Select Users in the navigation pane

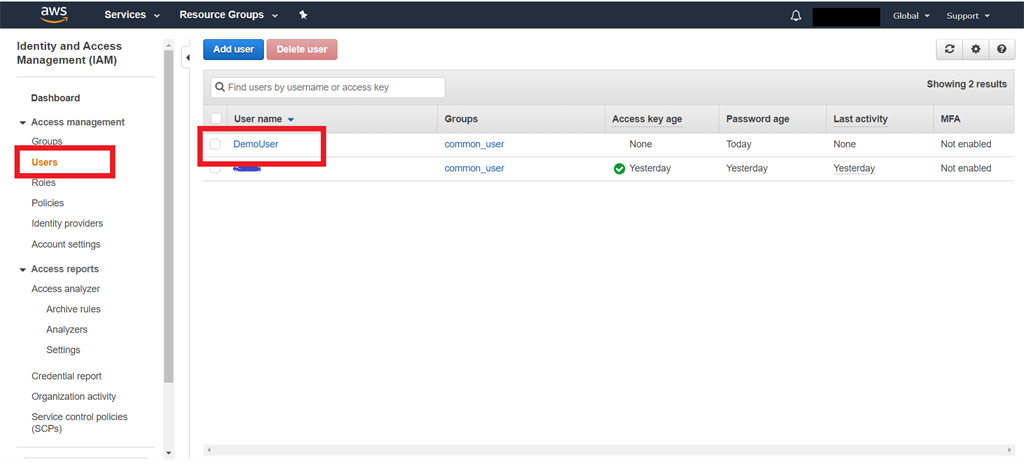coord(44,162)
